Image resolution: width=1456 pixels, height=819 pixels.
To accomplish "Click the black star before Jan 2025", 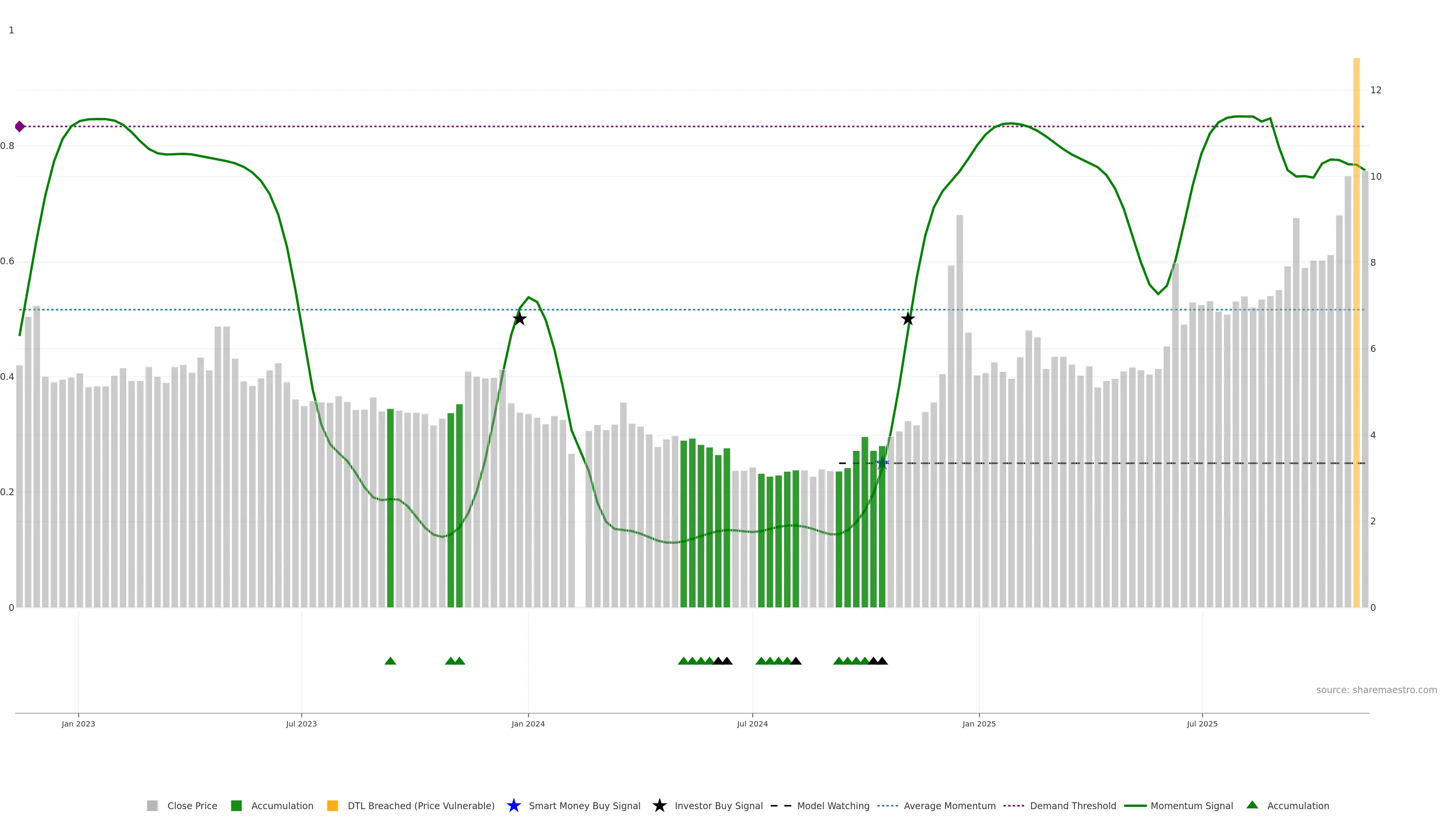I will click(x=908, y=319).
